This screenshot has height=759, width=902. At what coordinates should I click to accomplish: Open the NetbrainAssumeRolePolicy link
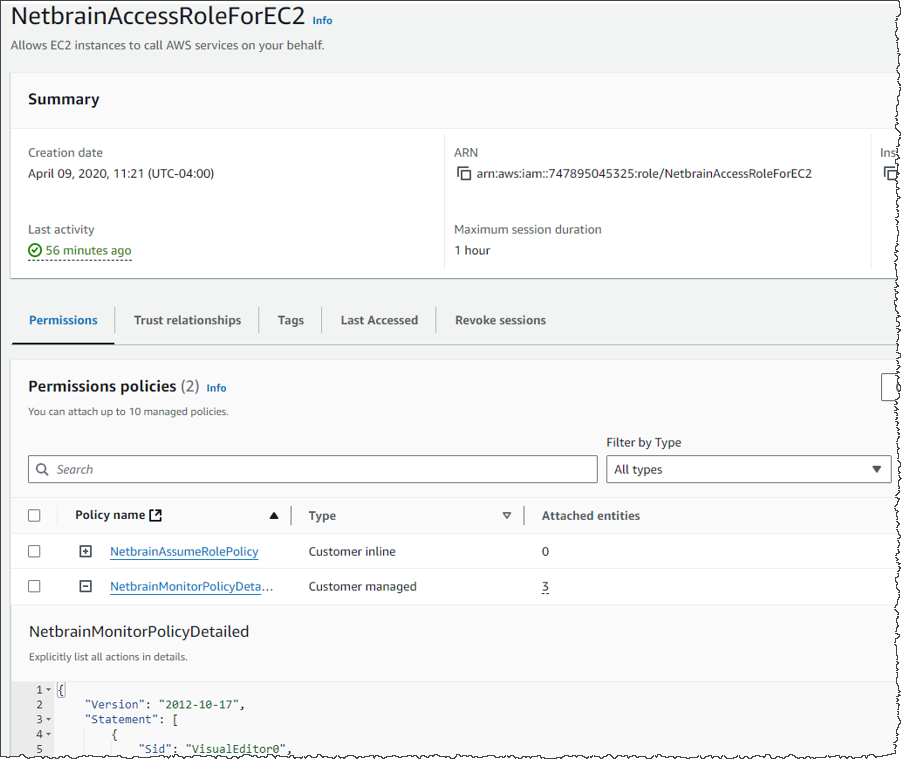(184, 552)
